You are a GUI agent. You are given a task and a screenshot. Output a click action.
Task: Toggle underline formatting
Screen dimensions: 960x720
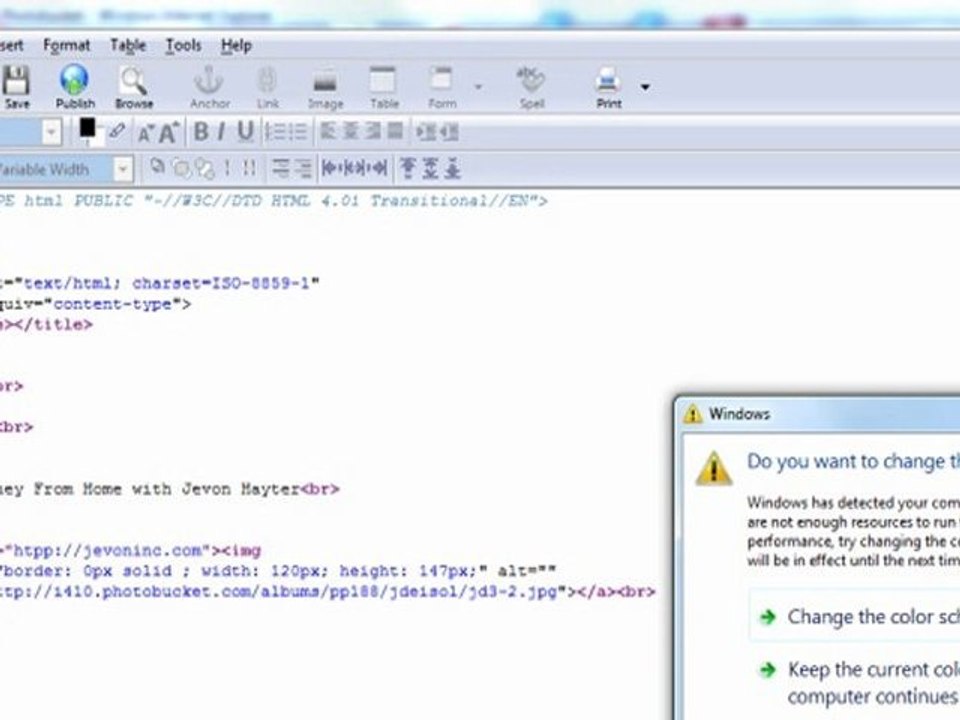click(x=246, y=132)
